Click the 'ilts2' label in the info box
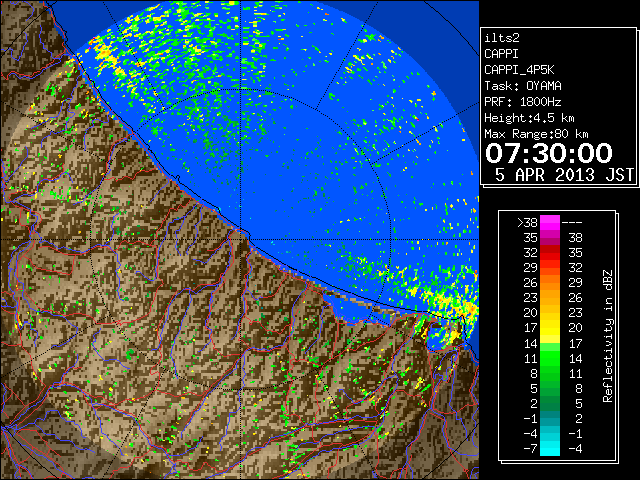 coord(502,38)
